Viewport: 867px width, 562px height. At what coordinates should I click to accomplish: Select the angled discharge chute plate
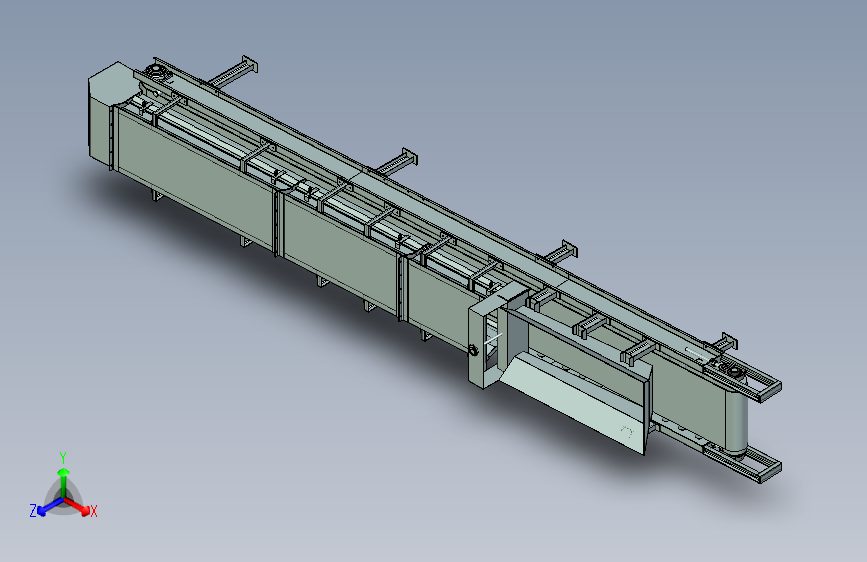click(575, 403)
